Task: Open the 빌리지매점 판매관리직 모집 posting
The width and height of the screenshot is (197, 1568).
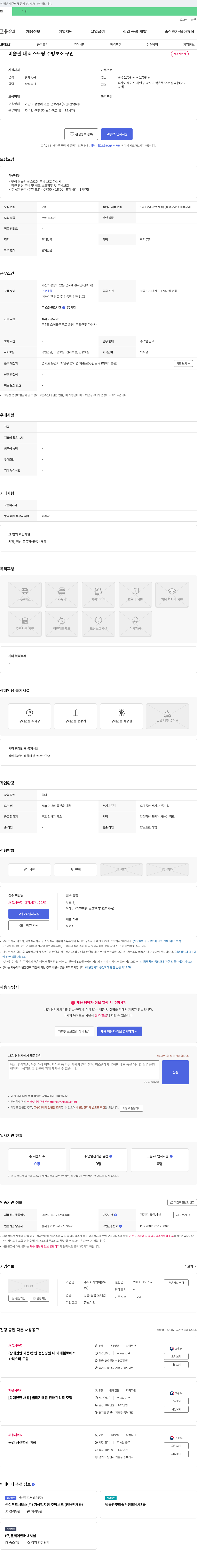Action: pos(40,1398)
